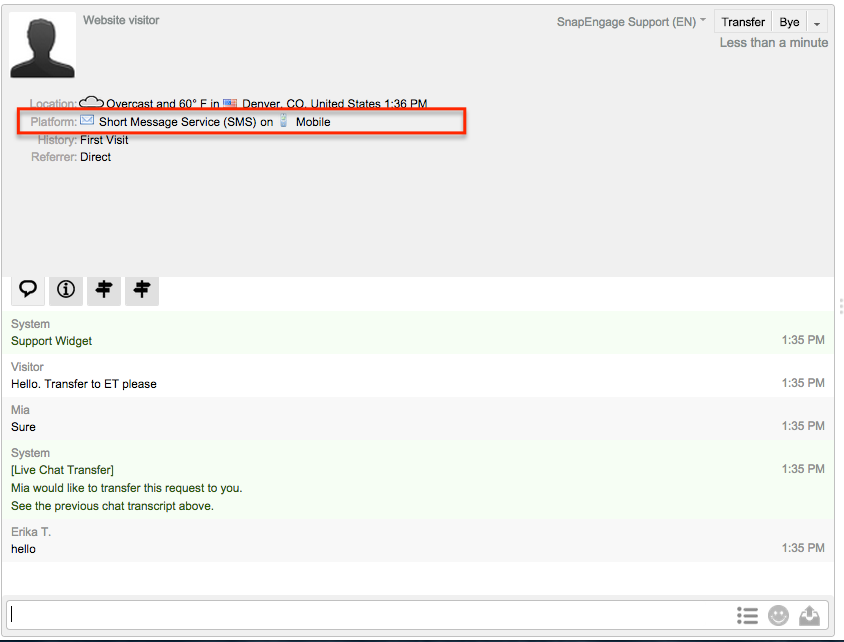Image resolution: width=844 pixels, height=642 pixels.
Task: Click 'Hello. Transfer to ET please' message
Action: pyautogui.click(x=84, y=384)
